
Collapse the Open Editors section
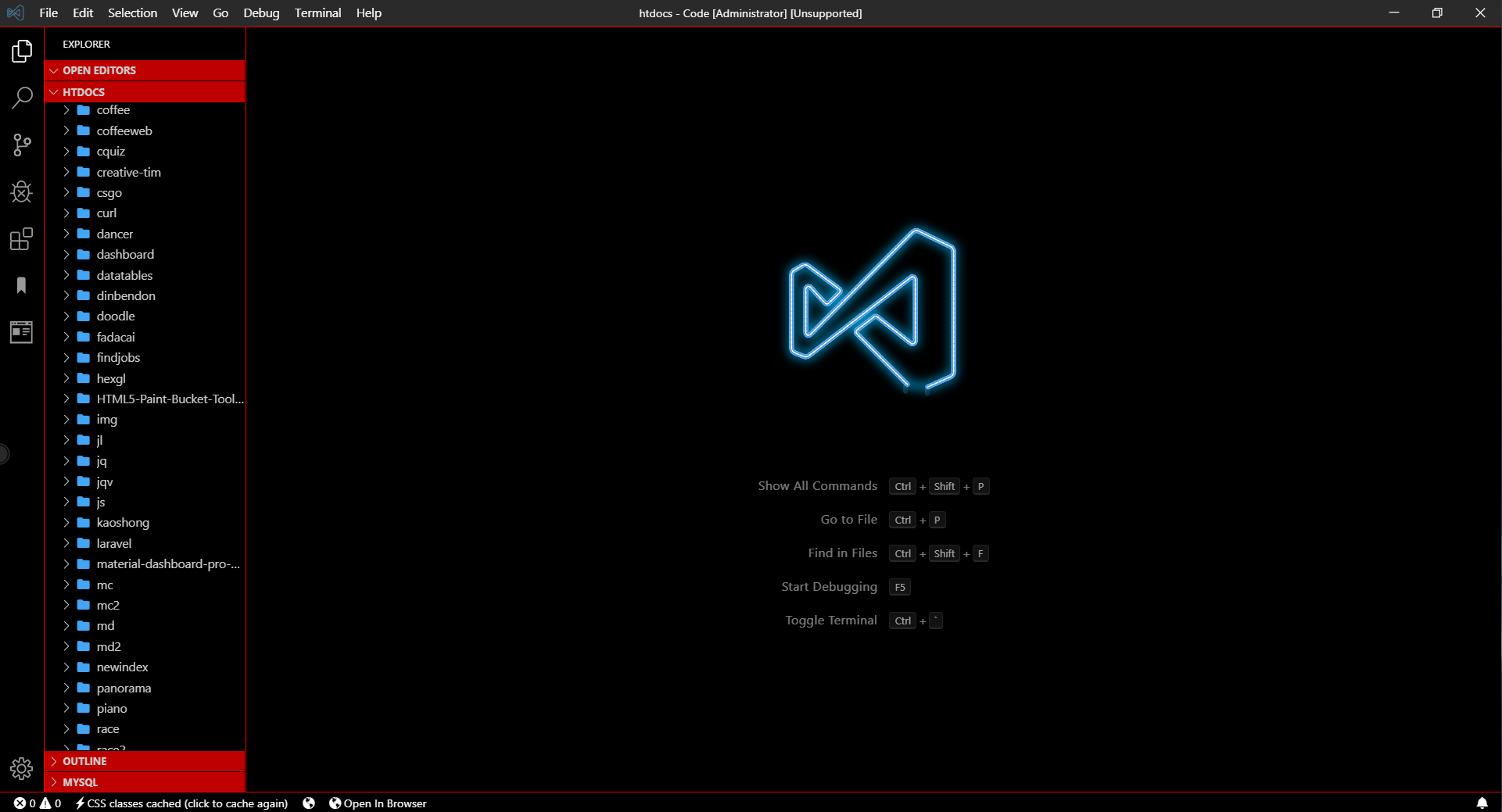click(145, 70)
